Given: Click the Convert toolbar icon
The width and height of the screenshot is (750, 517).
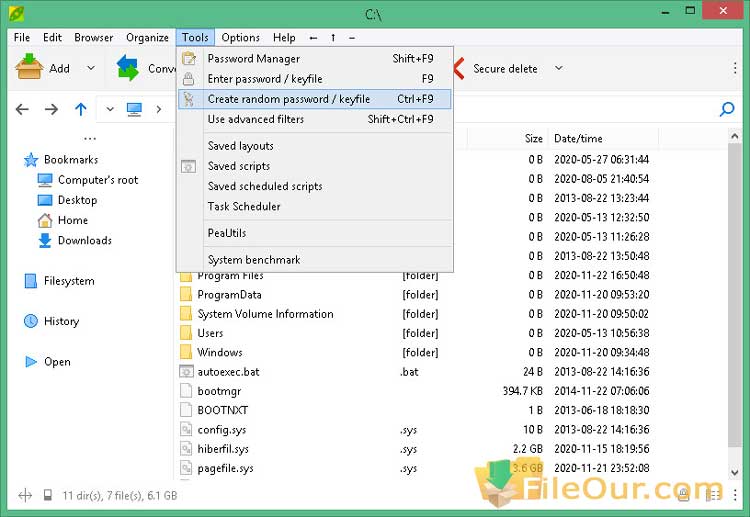Looking at the screenshot, I should pyautogui.click(x=128, y=68).
